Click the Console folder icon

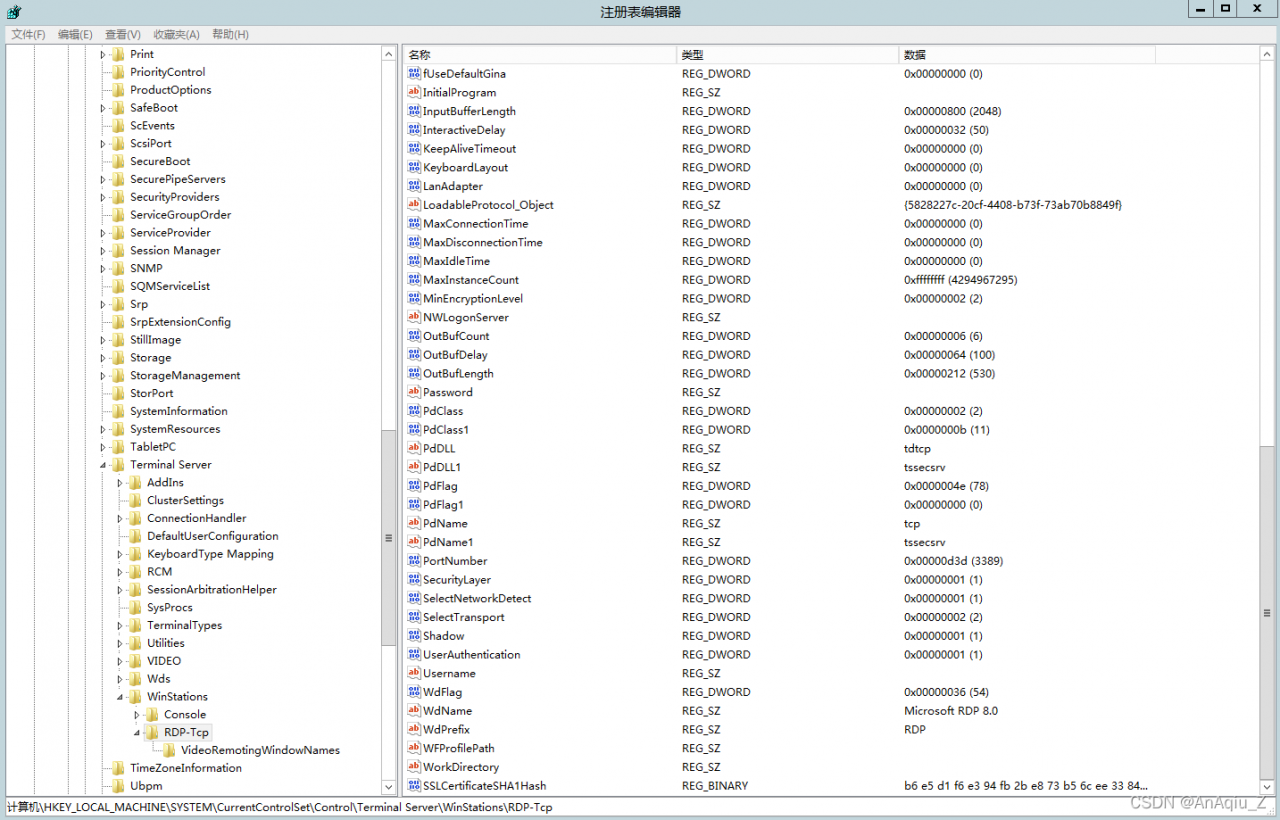pyautogui.click(x=152, y=715)
